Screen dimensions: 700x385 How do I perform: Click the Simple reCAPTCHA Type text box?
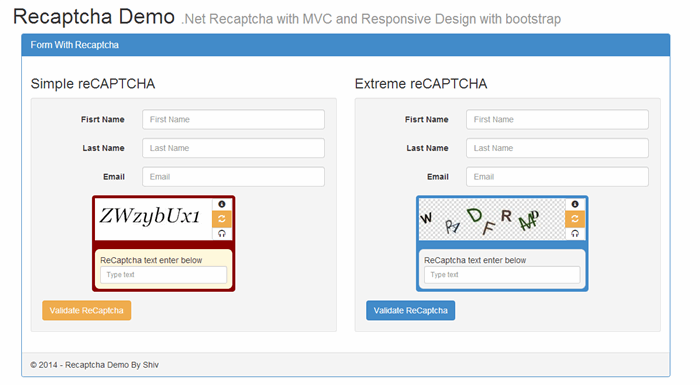pos(163,275)
